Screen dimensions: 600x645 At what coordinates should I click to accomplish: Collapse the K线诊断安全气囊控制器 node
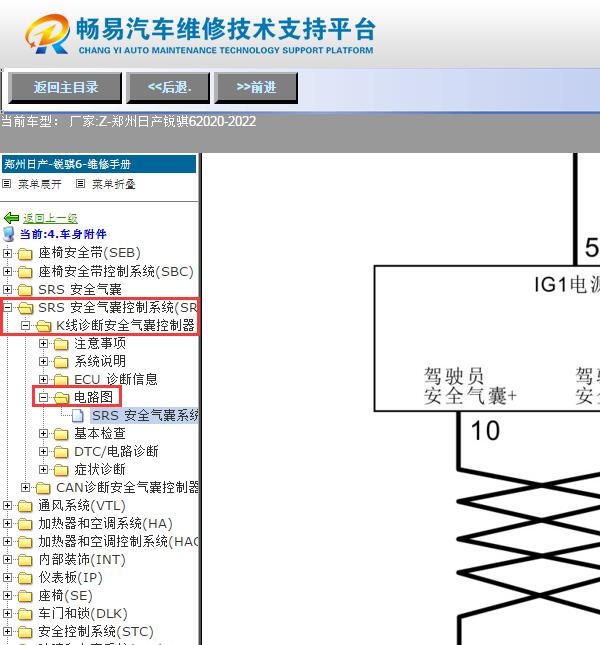pyautogui.click(x=25, y=325)
